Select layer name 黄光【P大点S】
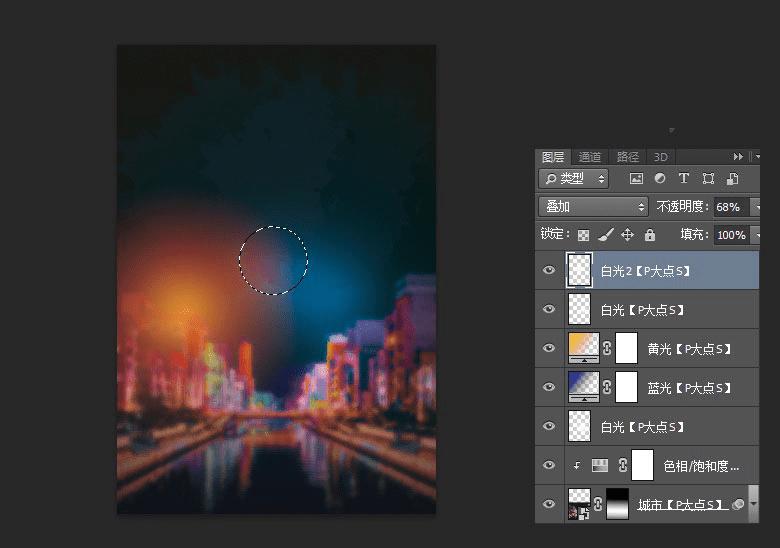The height and width of the screenshot is (548, 780). click(689, 349)
